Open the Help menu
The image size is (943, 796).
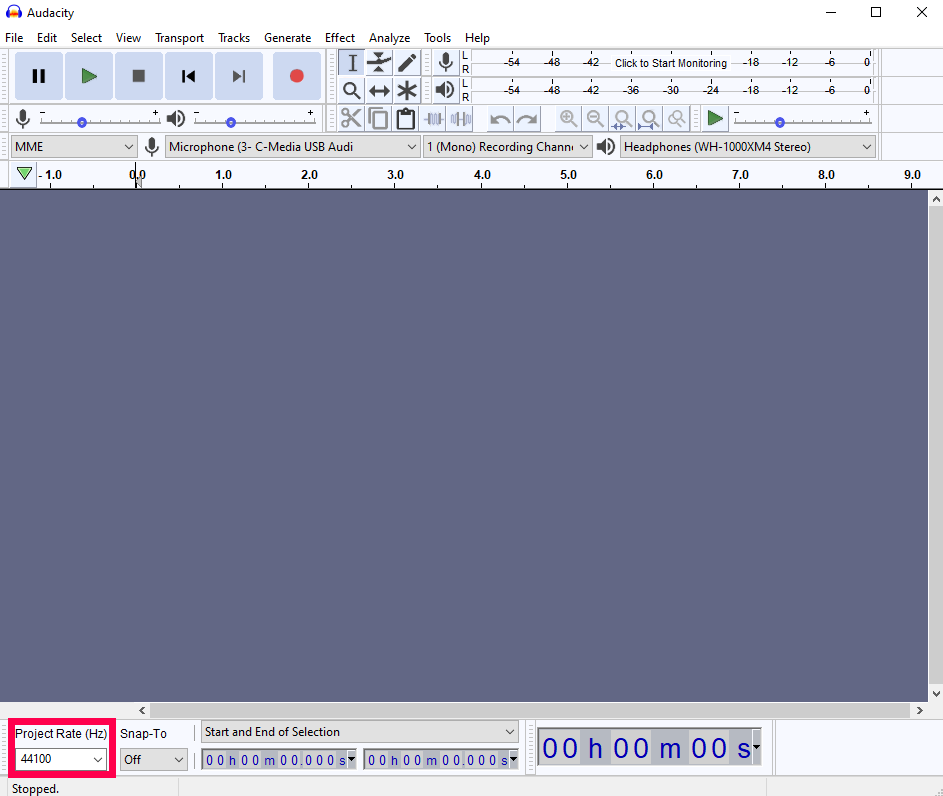coord(478,38)
